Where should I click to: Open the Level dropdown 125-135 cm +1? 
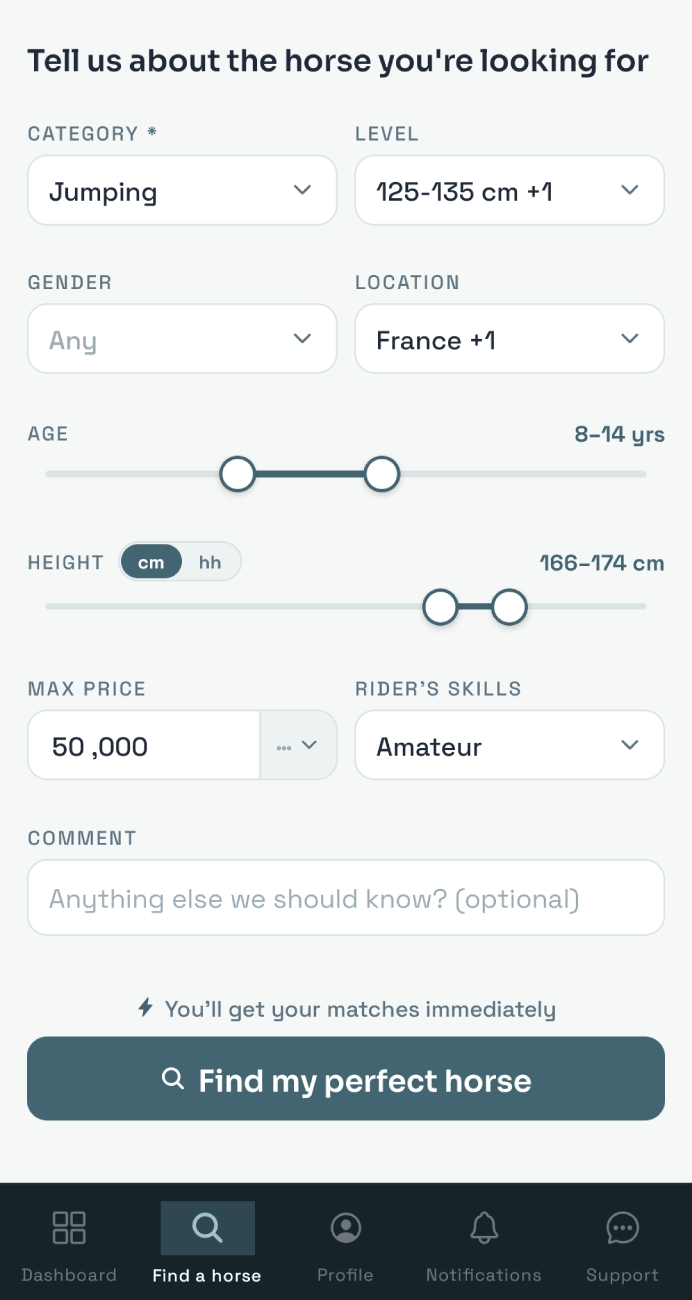[x=510, y=190]
